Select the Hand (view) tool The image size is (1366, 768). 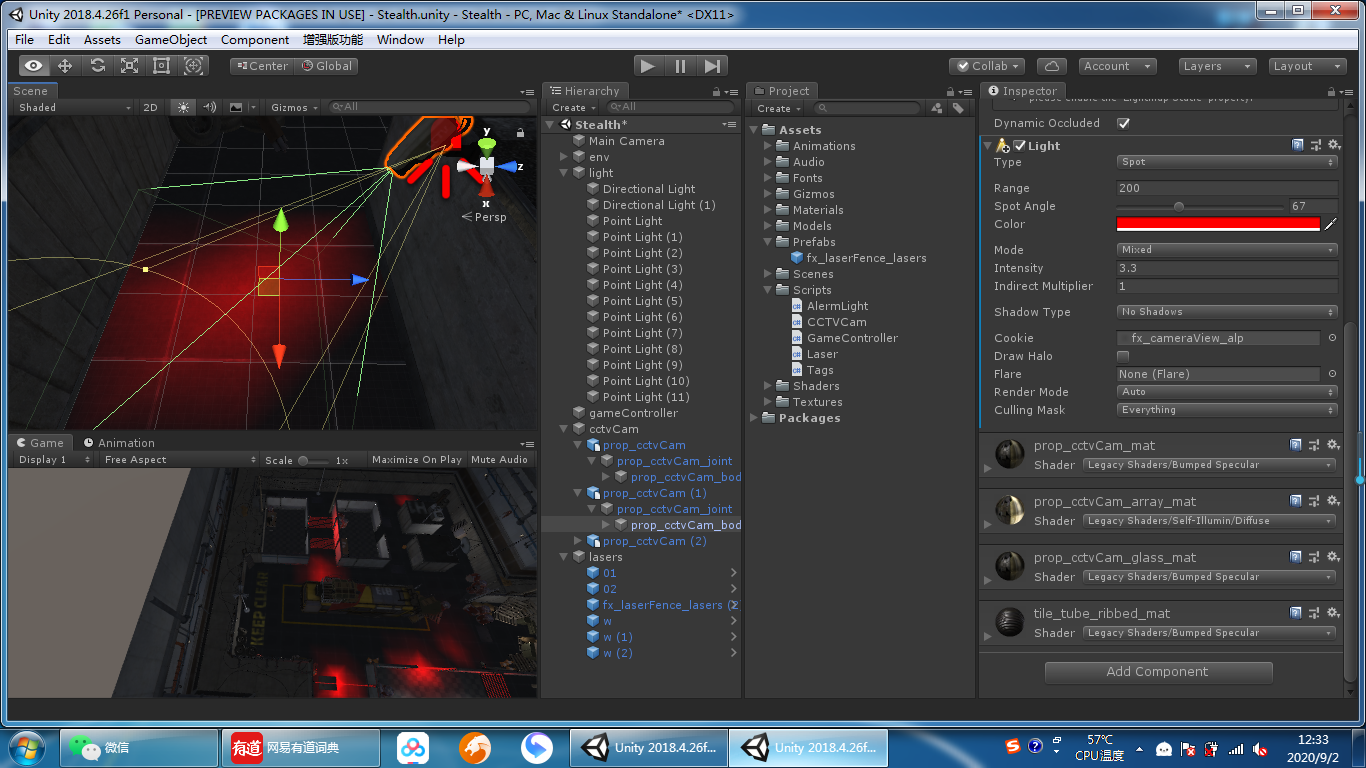point(34,66)
